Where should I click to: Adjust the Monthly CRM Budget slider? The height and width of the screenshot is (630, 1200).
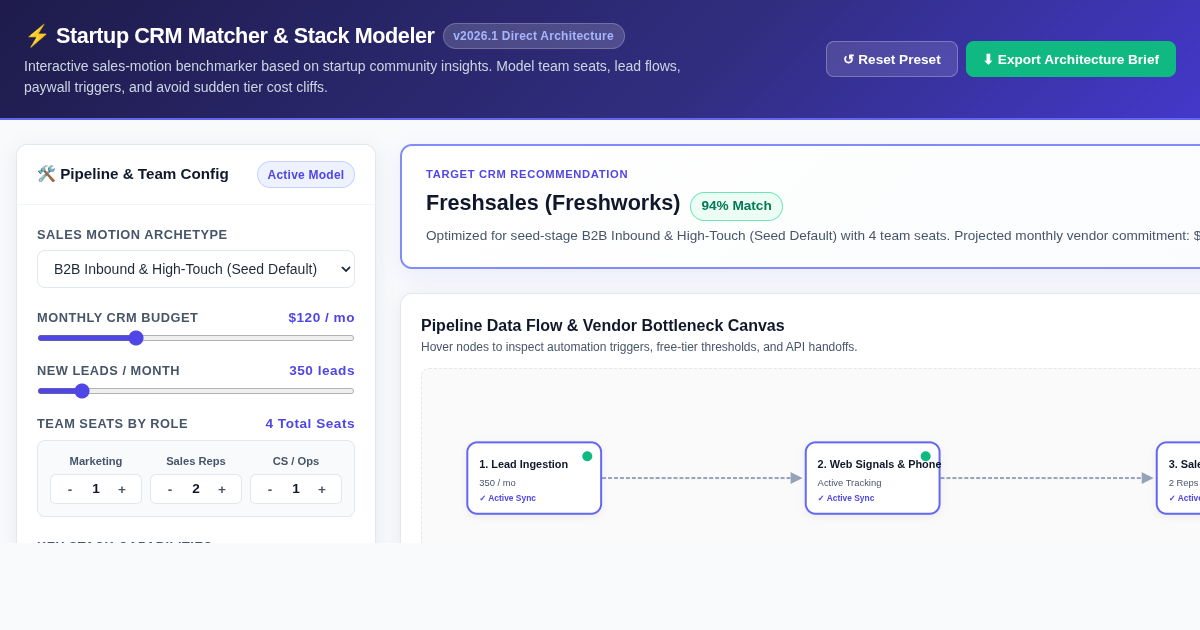pyautogui.click(x=196, y=338)
